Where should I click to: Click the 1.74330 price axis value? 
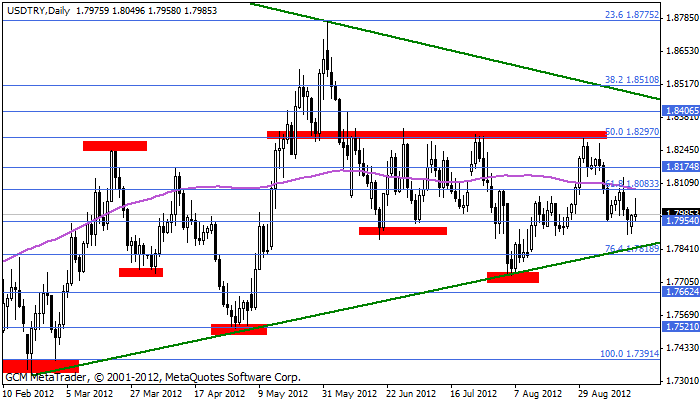pyautogui.click(x=682, y=347)
